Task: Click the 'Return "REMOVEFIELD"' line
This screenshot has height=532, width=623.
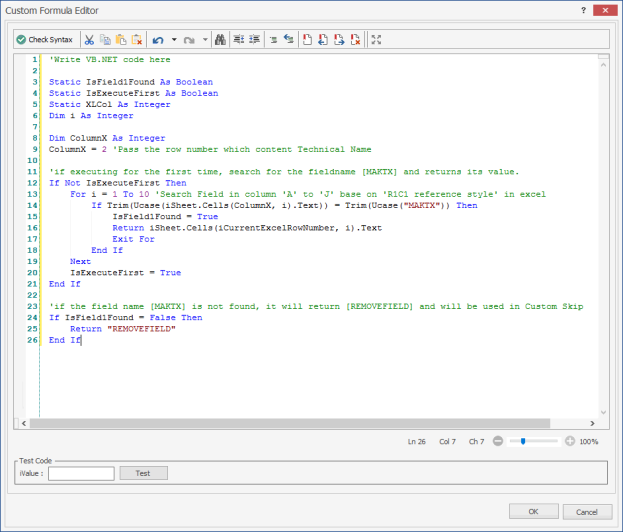Action: 123,329
